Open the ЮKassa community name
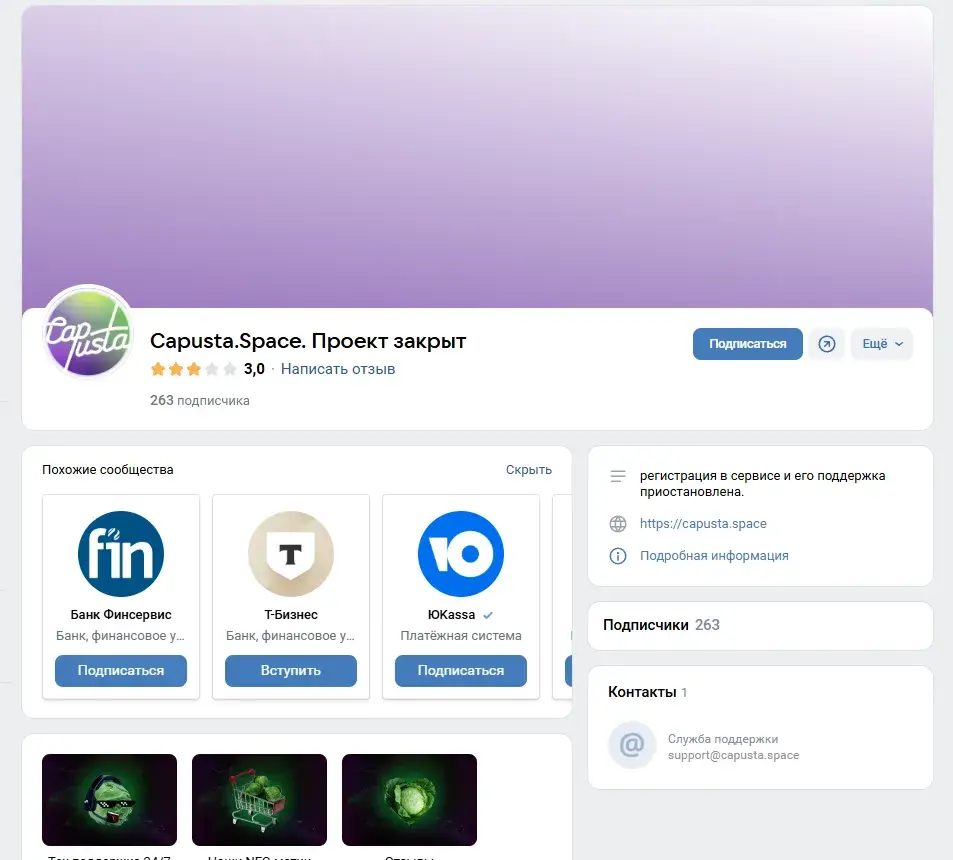953x860 pixels. (452, 614)
